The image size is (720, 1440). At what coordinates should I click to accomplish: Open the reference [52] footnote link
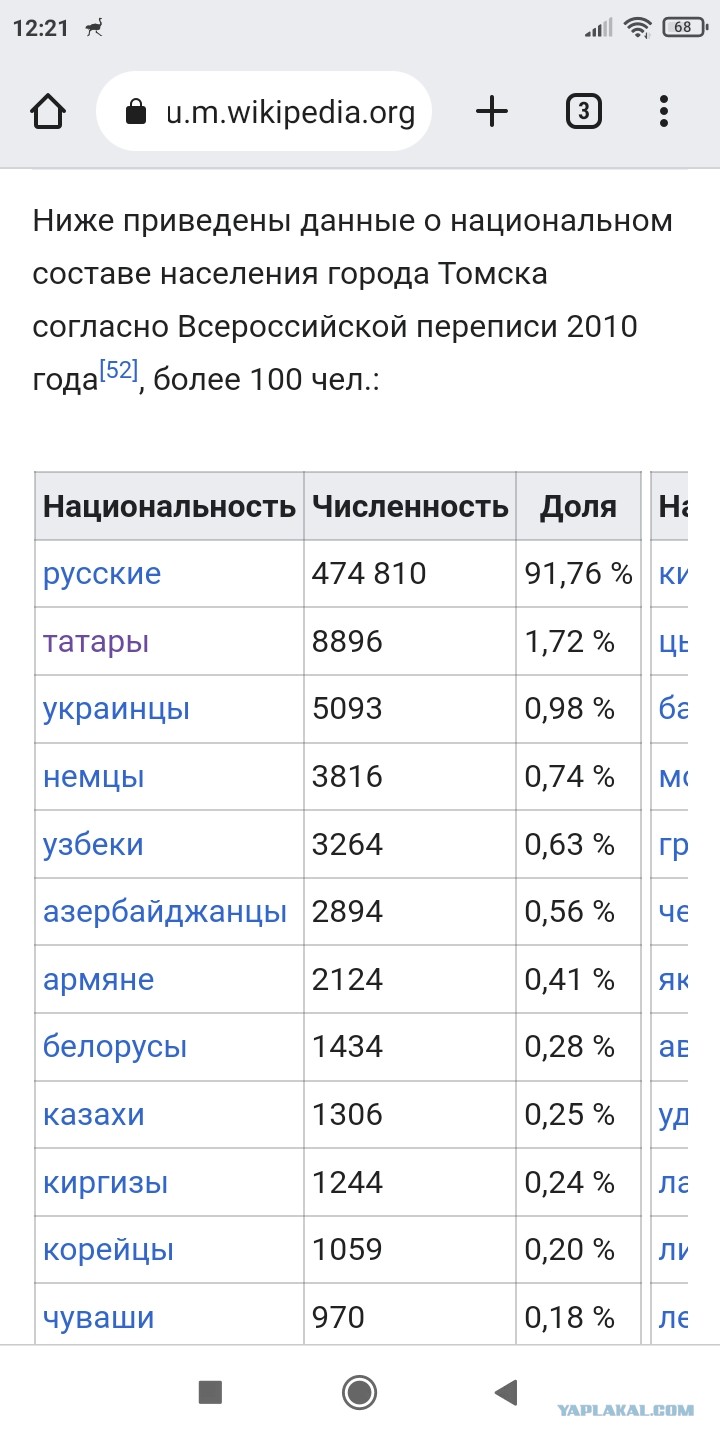119,372
